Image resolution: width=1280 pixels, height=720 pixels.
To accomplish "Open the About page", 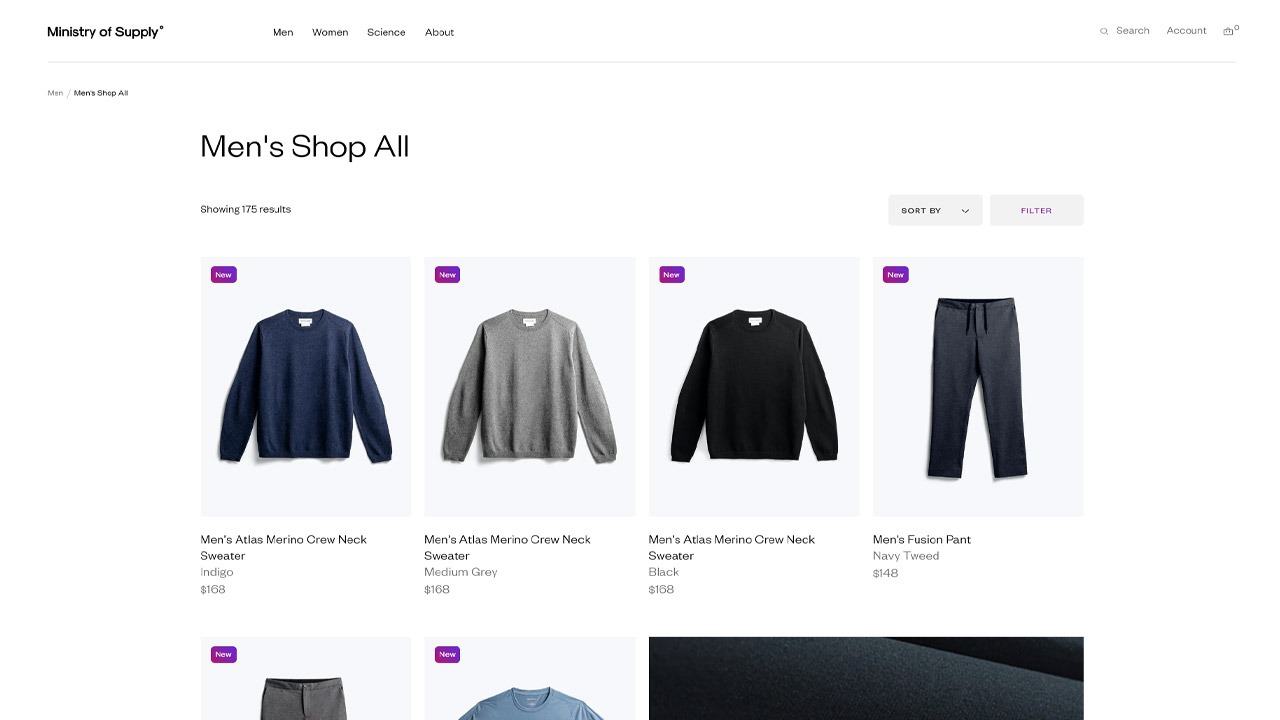I will [x=439, y=32].
